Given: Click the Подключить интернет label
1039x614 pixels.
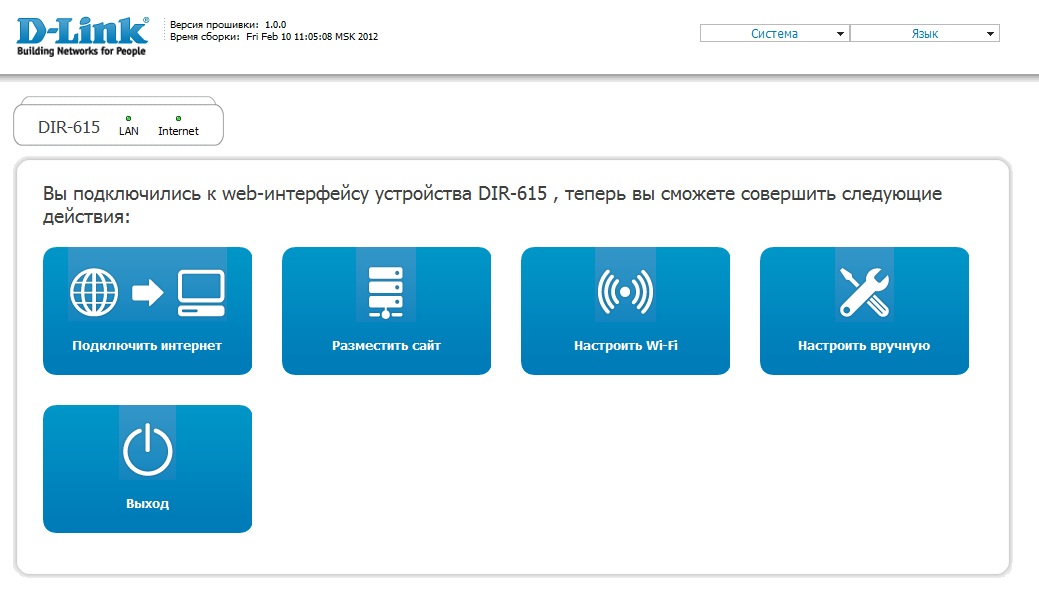Looking at the screenshot, I should coord(147,346).
